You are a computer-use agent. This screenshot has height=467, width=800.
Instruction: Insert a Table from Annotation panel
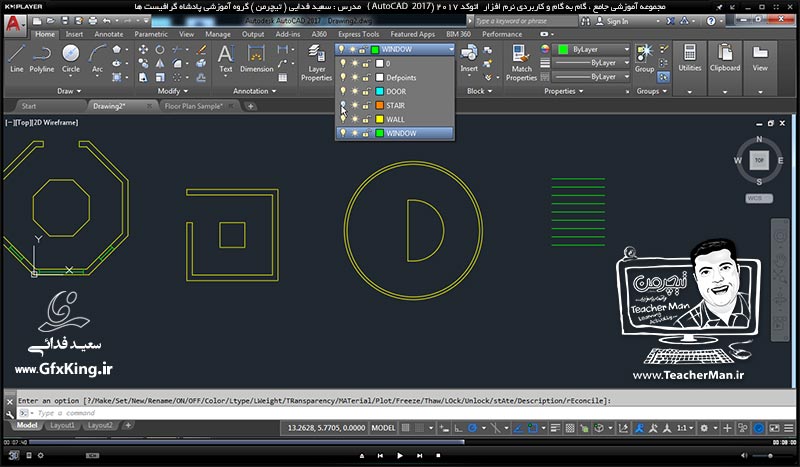282,78
